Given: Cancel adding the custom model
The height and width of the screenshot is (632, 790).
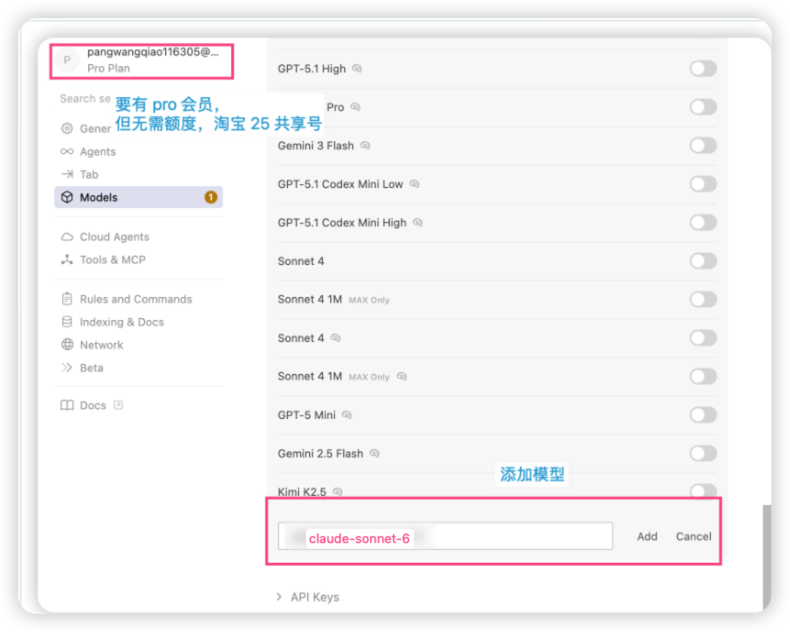Looking at the screenshot, I should click(693, 536).
